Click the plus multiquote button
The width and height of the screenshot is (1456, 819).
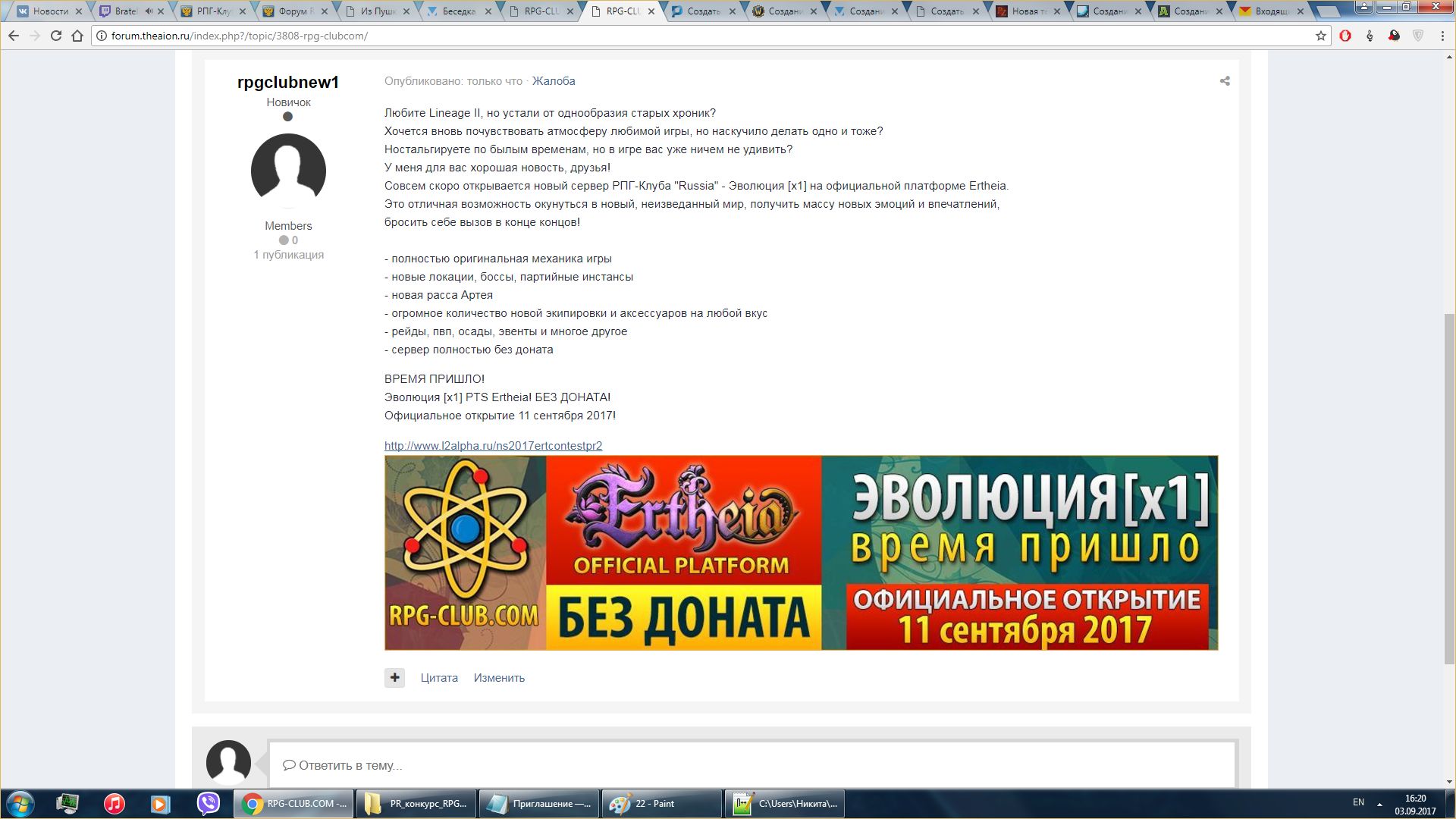point(394,677)
